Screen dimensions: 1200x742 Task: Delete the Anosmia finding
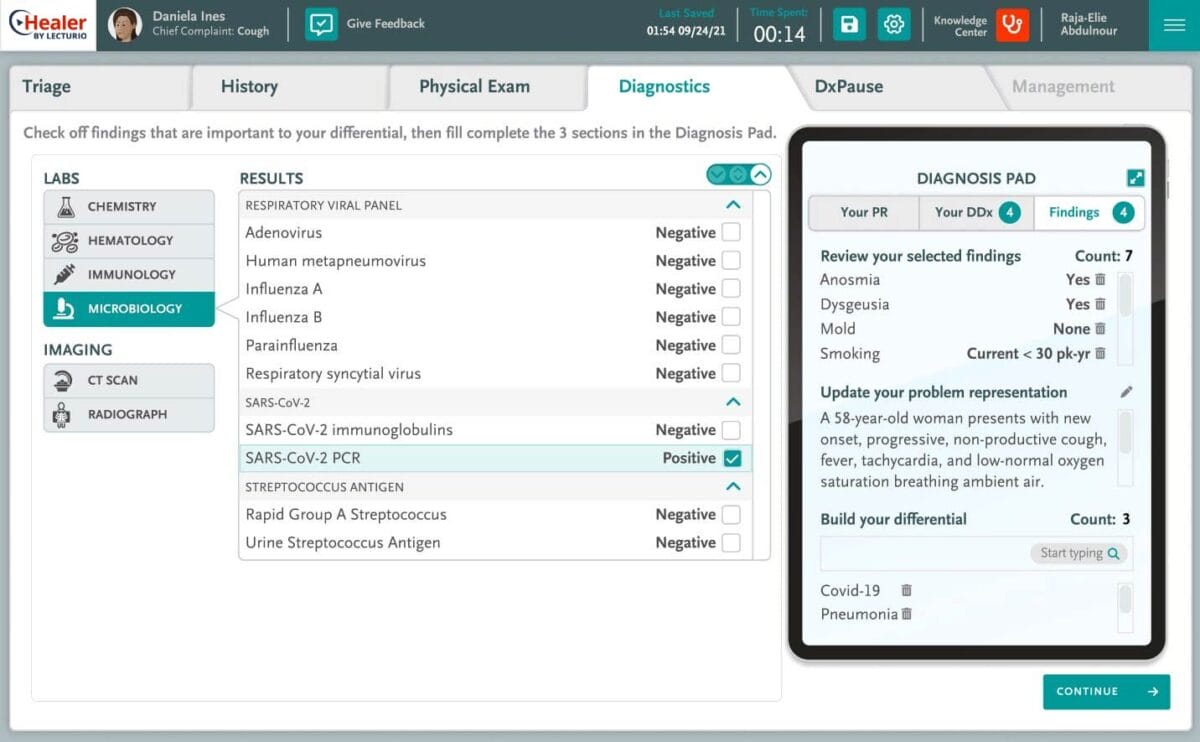[1100, 280]
